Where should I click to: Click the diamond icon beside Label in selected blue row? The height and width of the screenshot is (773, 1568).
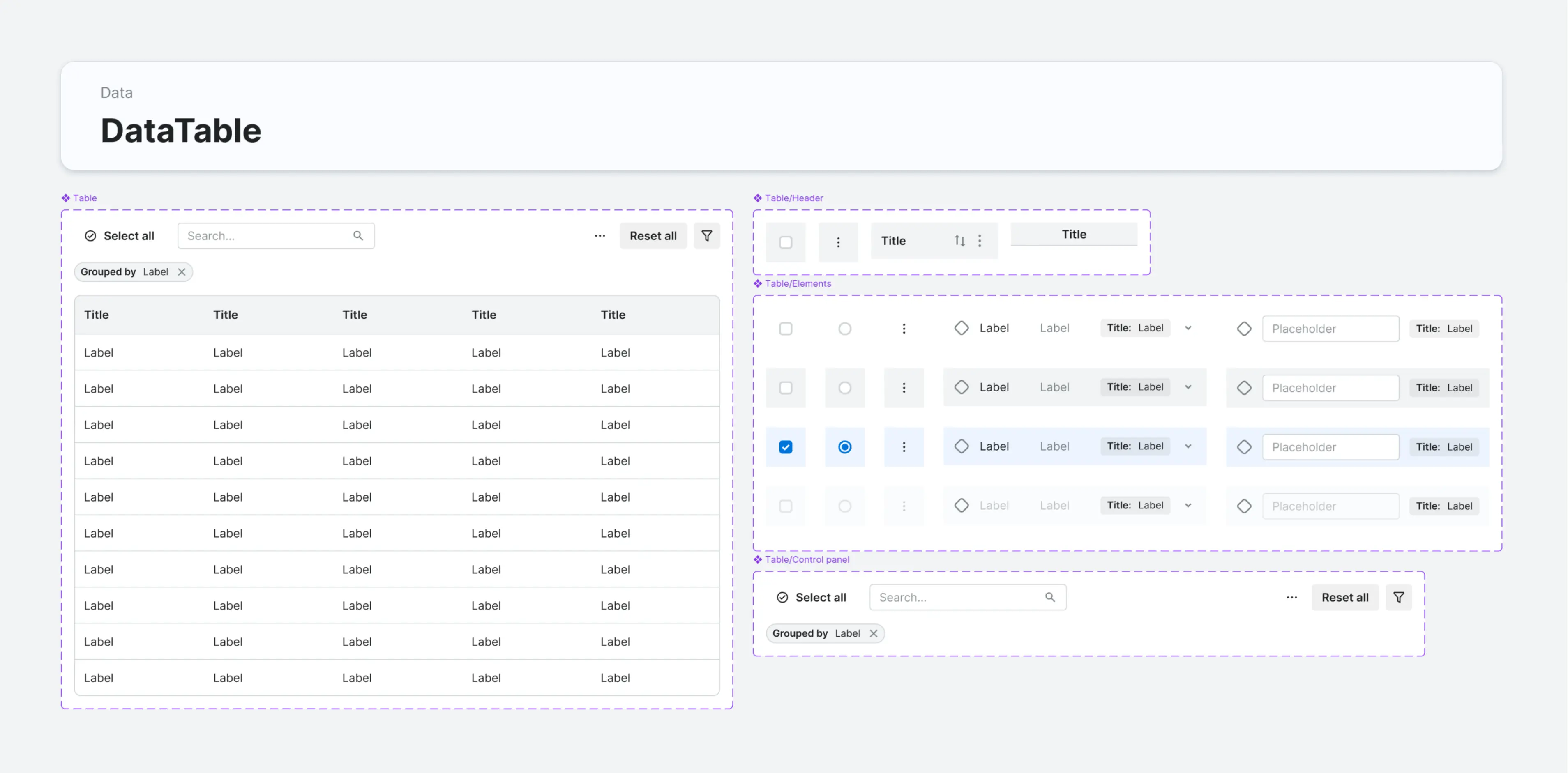961,446
